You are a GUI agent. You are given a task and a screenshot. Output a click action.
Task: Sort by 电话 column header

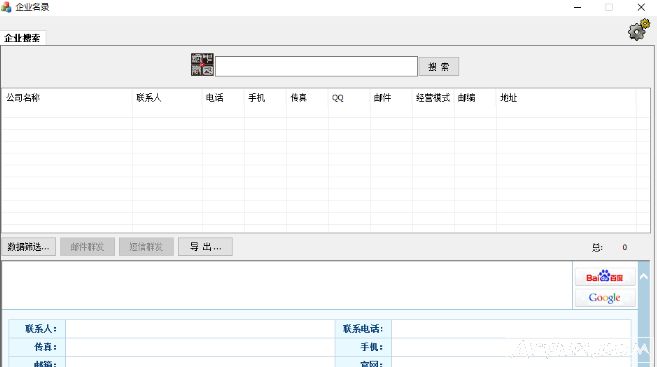click(223, 98)
